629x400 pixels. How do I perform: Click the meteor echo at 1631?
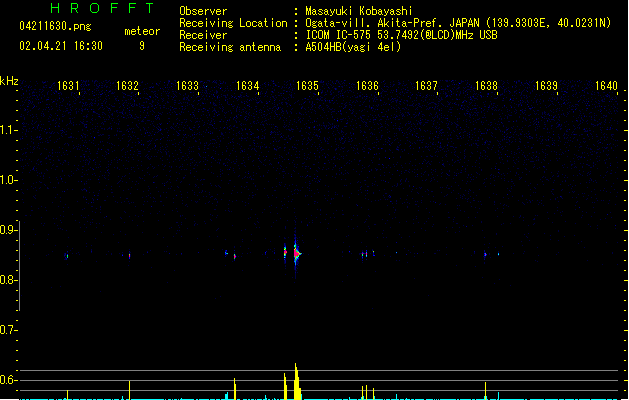coord(67,256)
